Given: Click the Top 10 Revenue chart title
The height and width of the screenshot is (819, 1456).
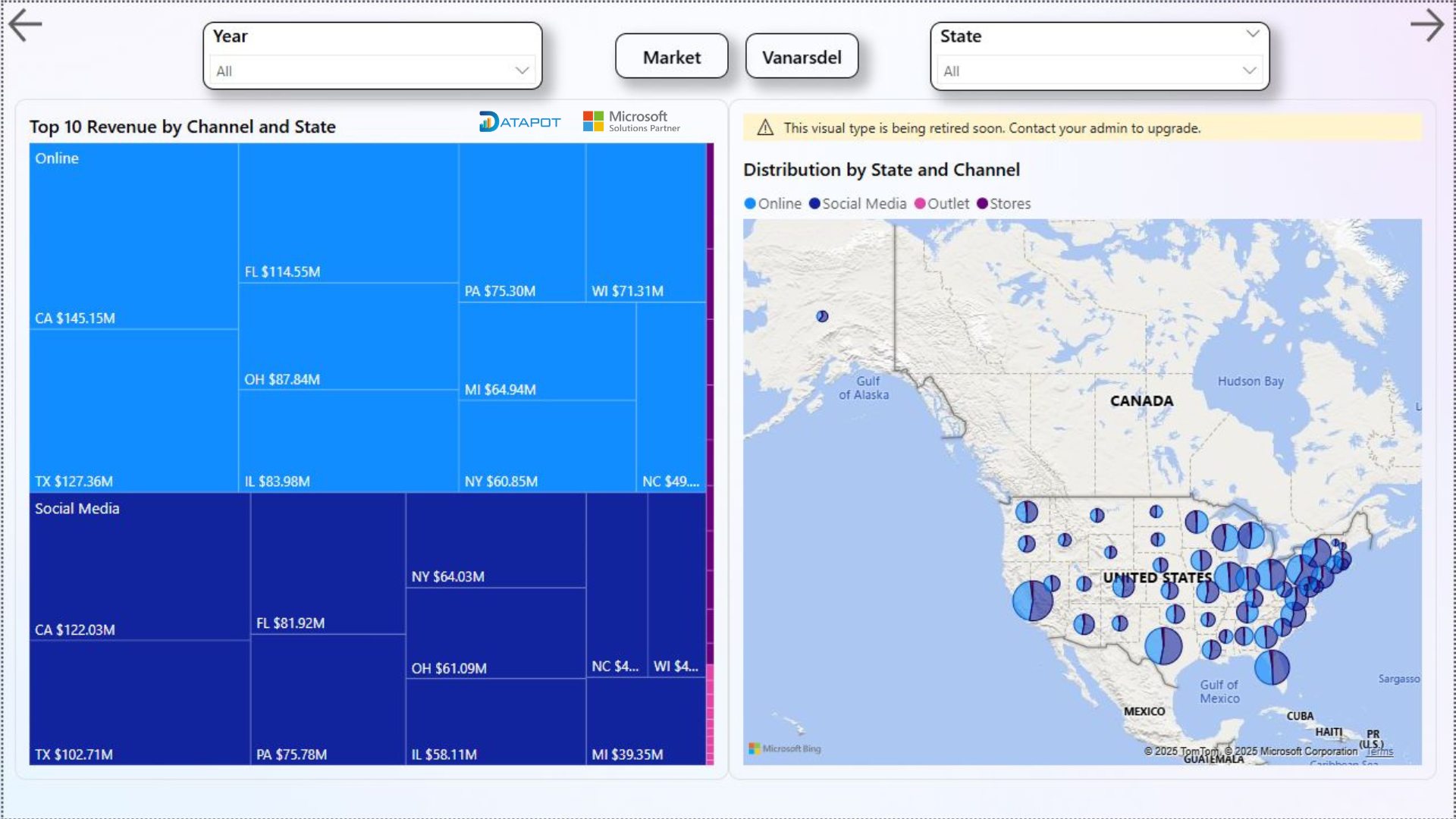Looking at the screenshot, I should tap(183, 127).
